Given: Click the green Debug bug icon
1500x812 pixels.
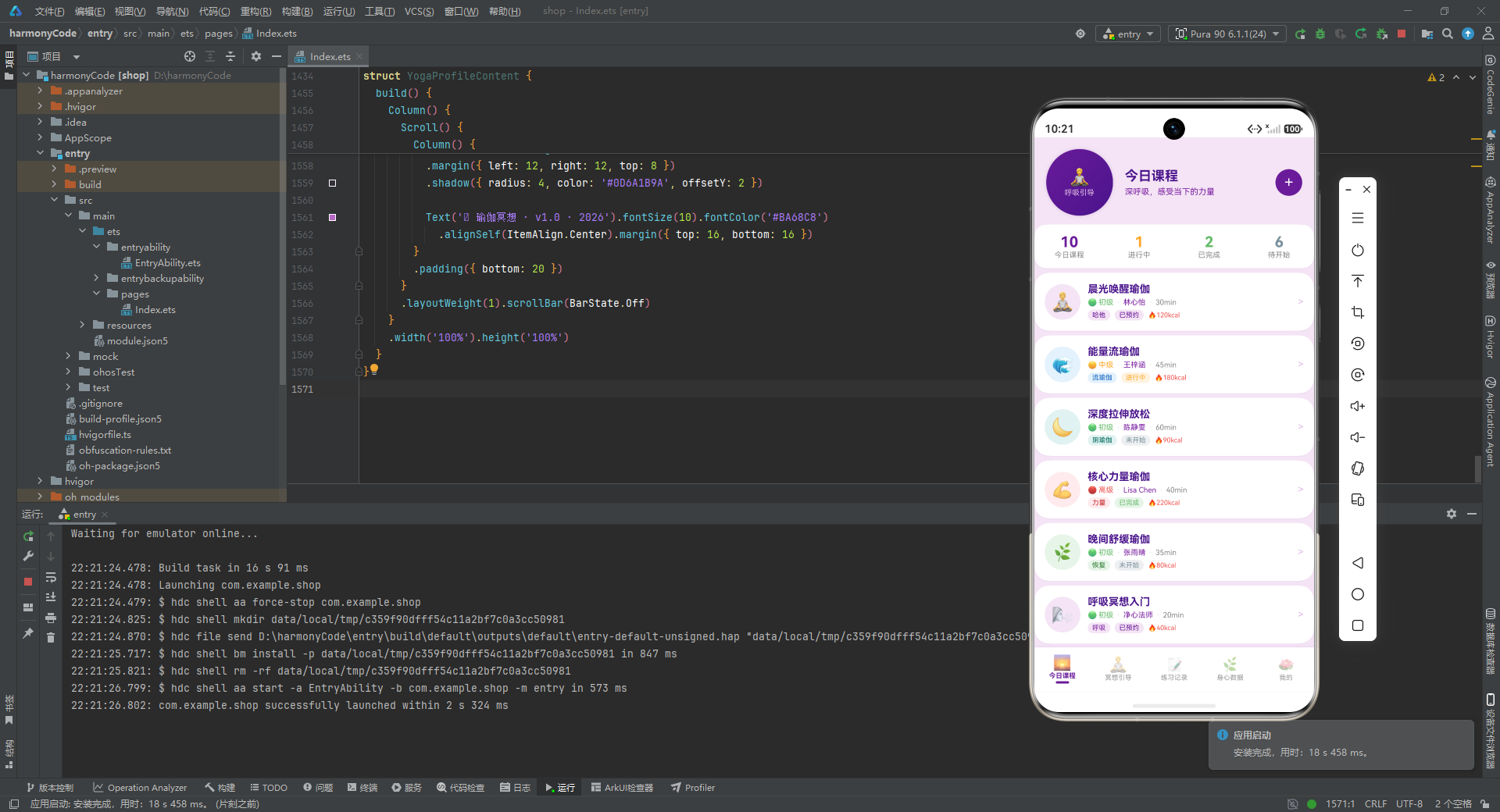Looking at the screenshot, I should pyautogui.click(x=1320, y=34).
